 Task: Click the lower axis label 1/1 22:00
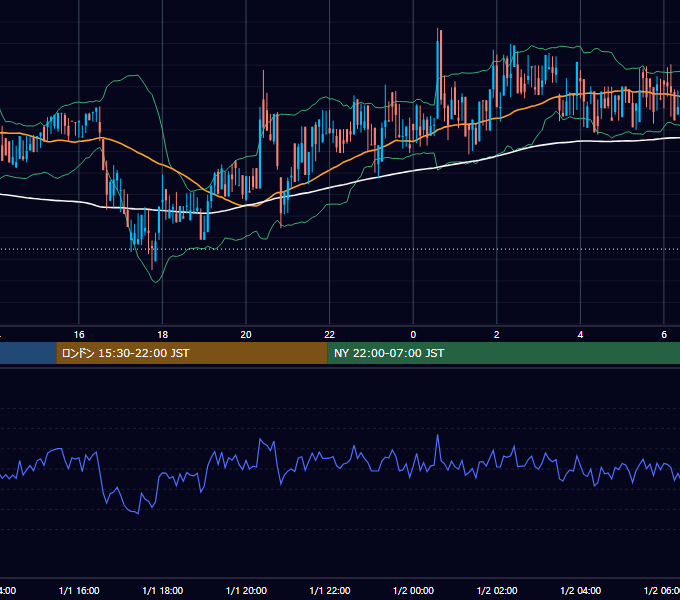coord(330,591)
